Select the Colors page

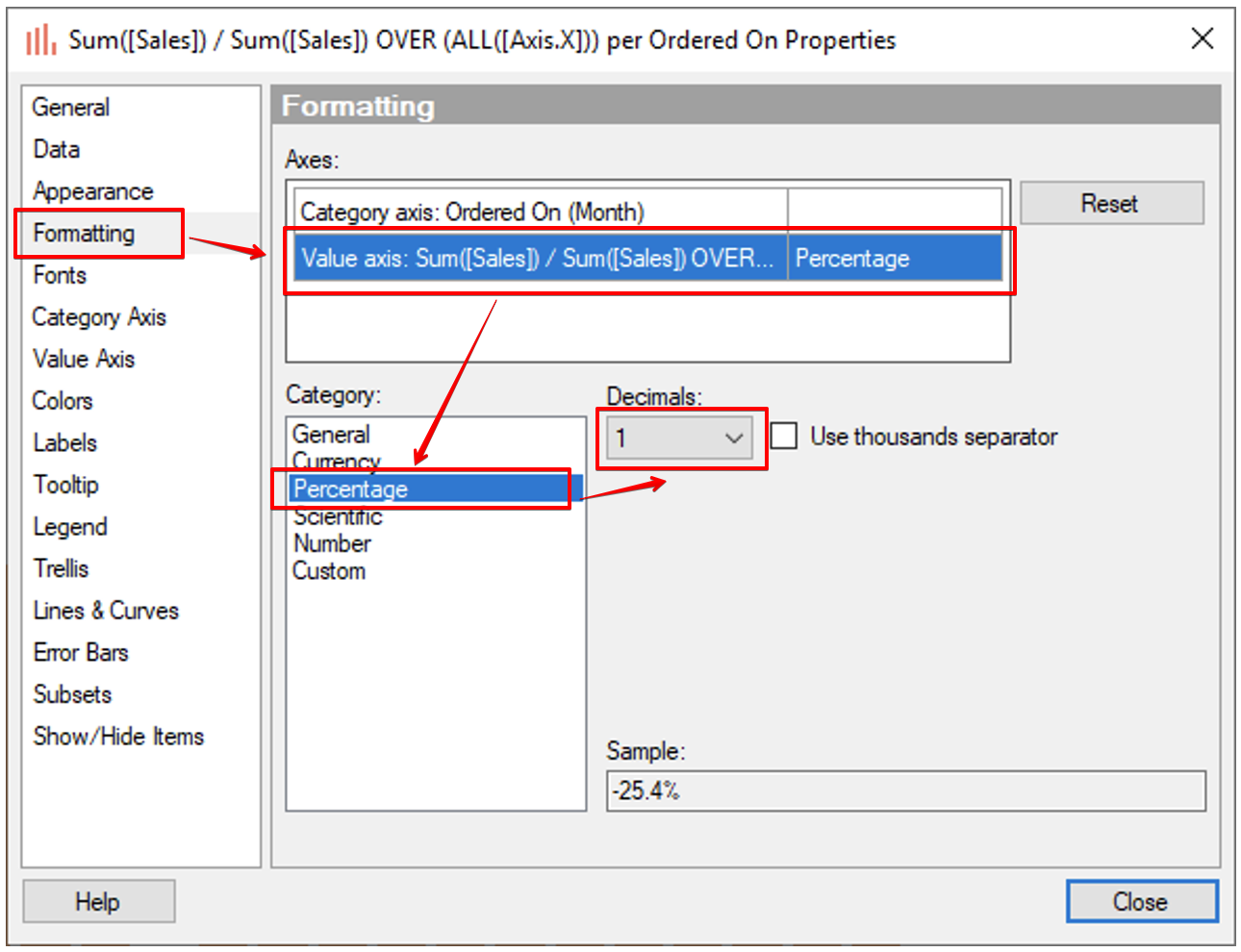click(63, 401)
